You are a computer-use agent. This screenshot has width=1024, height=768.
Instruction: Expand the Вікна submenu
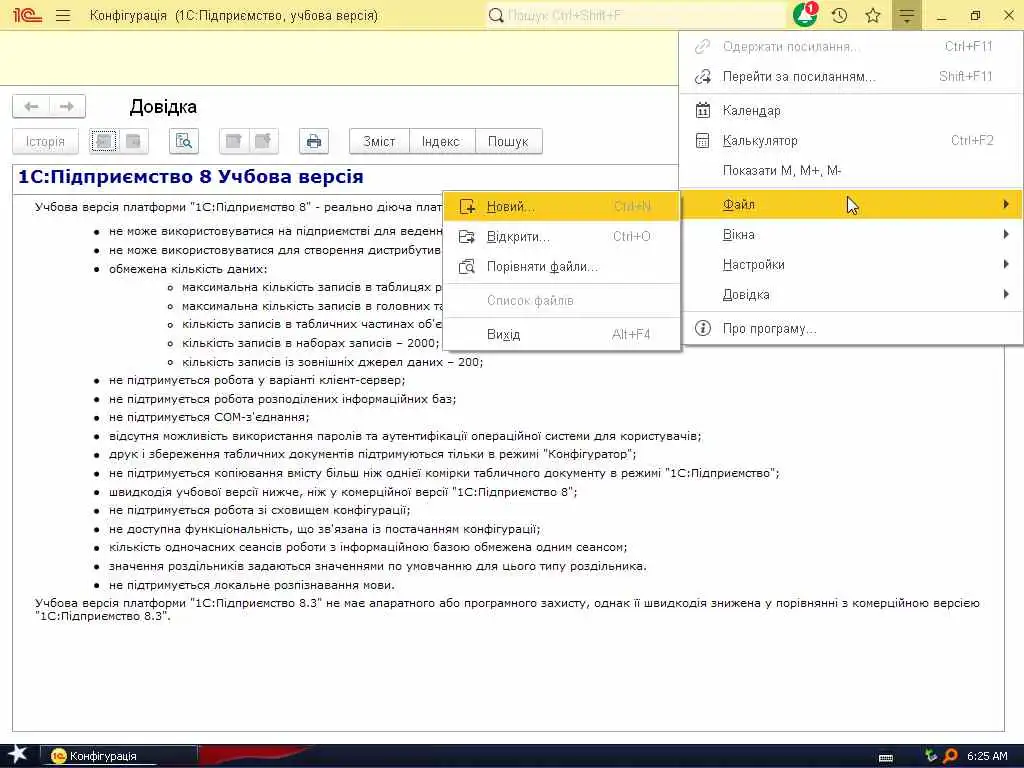tap(851, 234)
